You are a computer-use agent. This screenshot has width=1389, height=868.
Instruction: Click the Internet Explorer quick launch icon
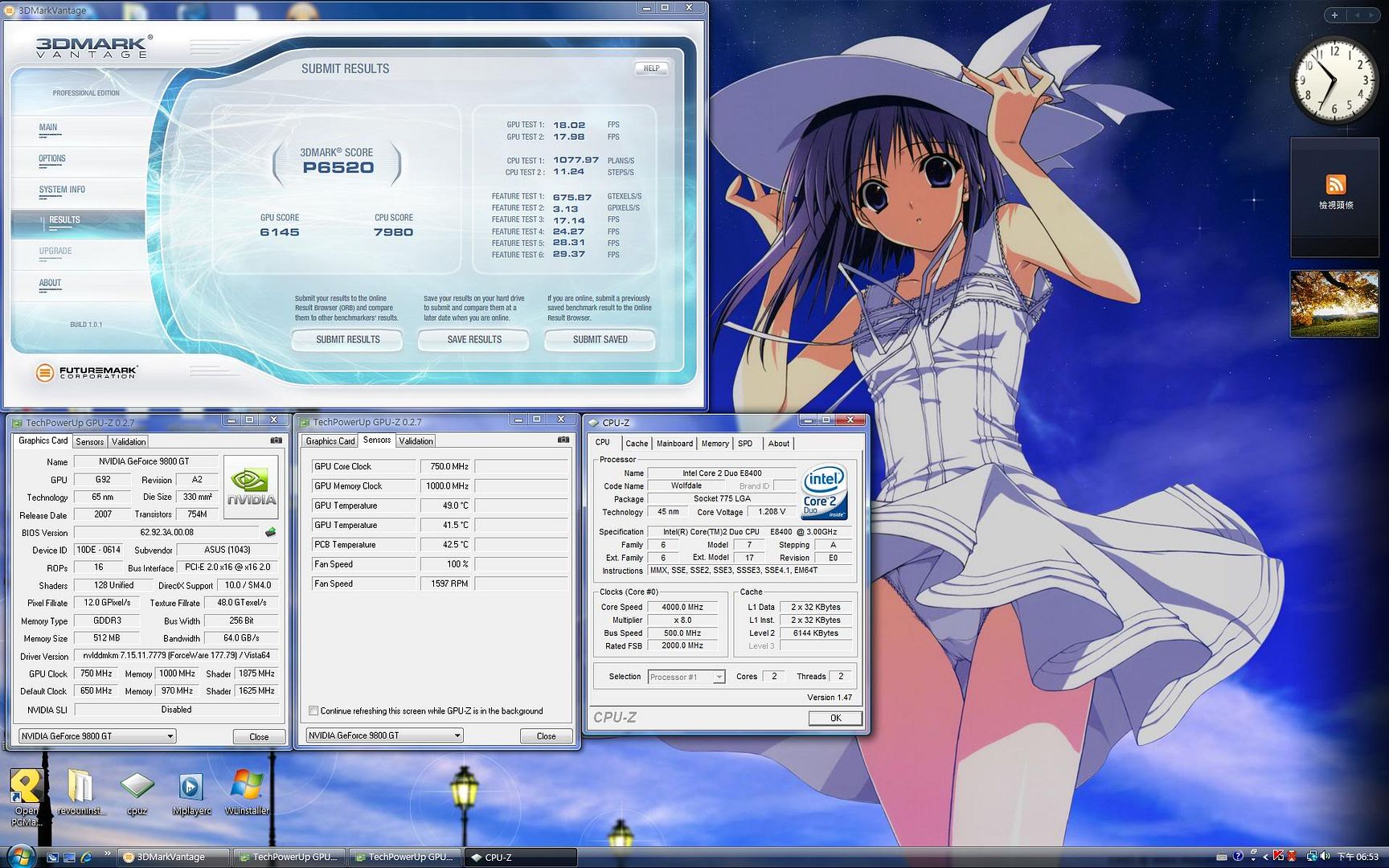[x=86, y=858]
